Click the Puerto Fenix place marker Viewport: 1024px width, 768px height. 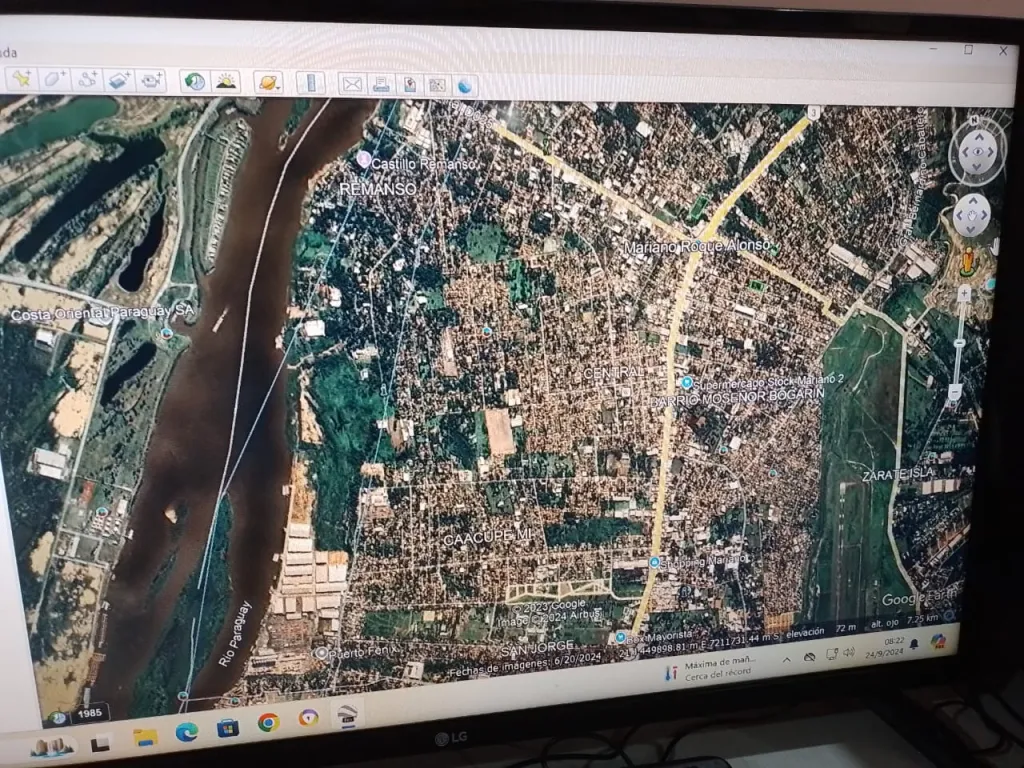pyautogui.click(x=321, y=653)
